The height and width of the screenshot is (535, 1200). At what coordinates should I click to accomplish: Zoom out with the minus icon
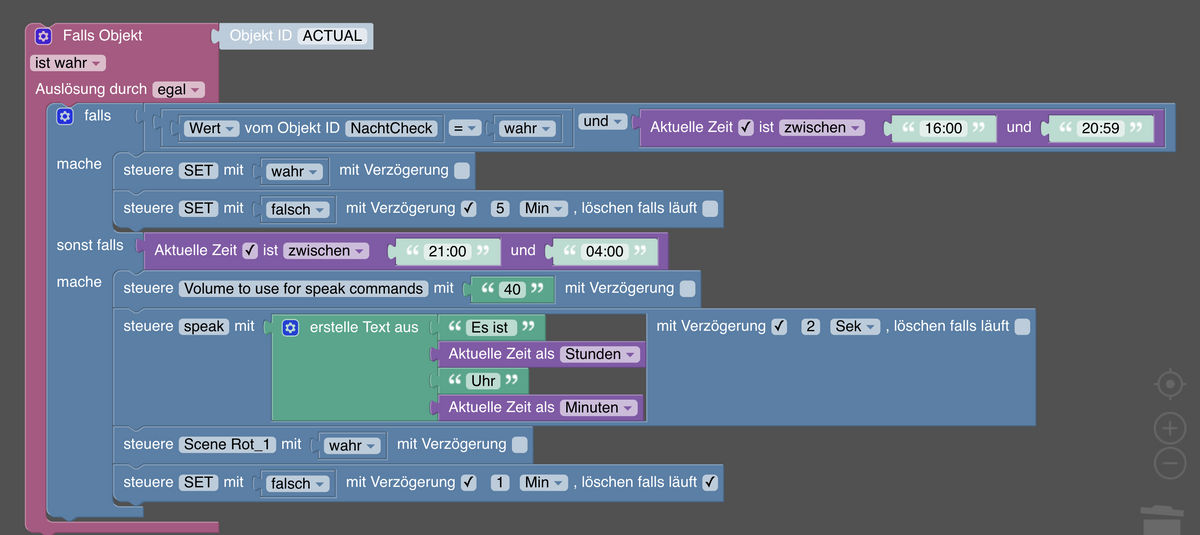[1170, 463]
